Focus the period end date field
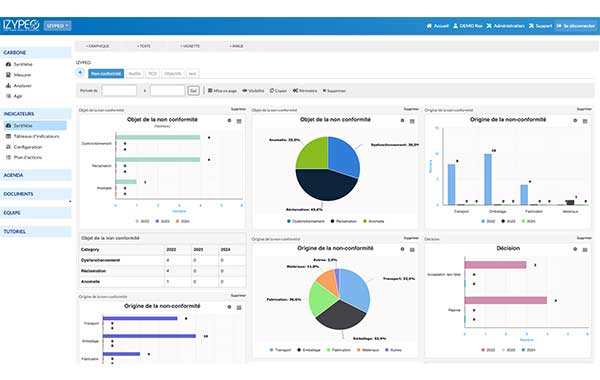 [168, 91]
